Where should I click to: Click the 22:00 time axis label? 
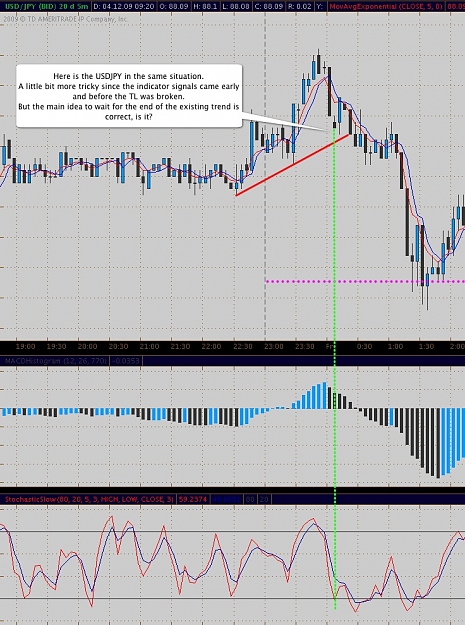pyautogui.click(x=211, y=346)
